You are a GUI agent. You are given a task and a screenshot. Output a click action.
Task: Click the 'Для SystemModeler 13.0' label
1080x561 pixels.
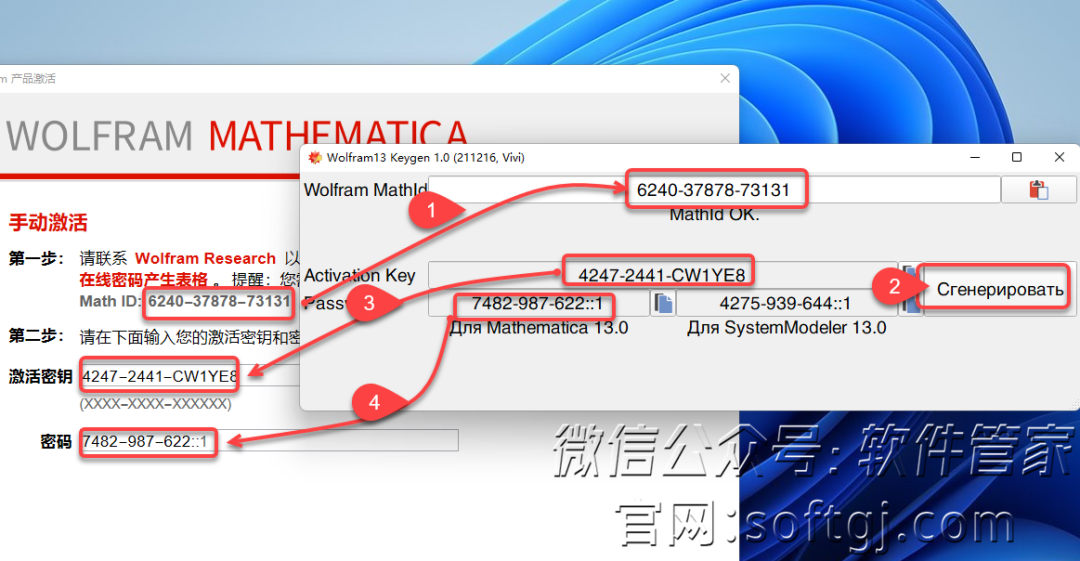tap(787, 328)
